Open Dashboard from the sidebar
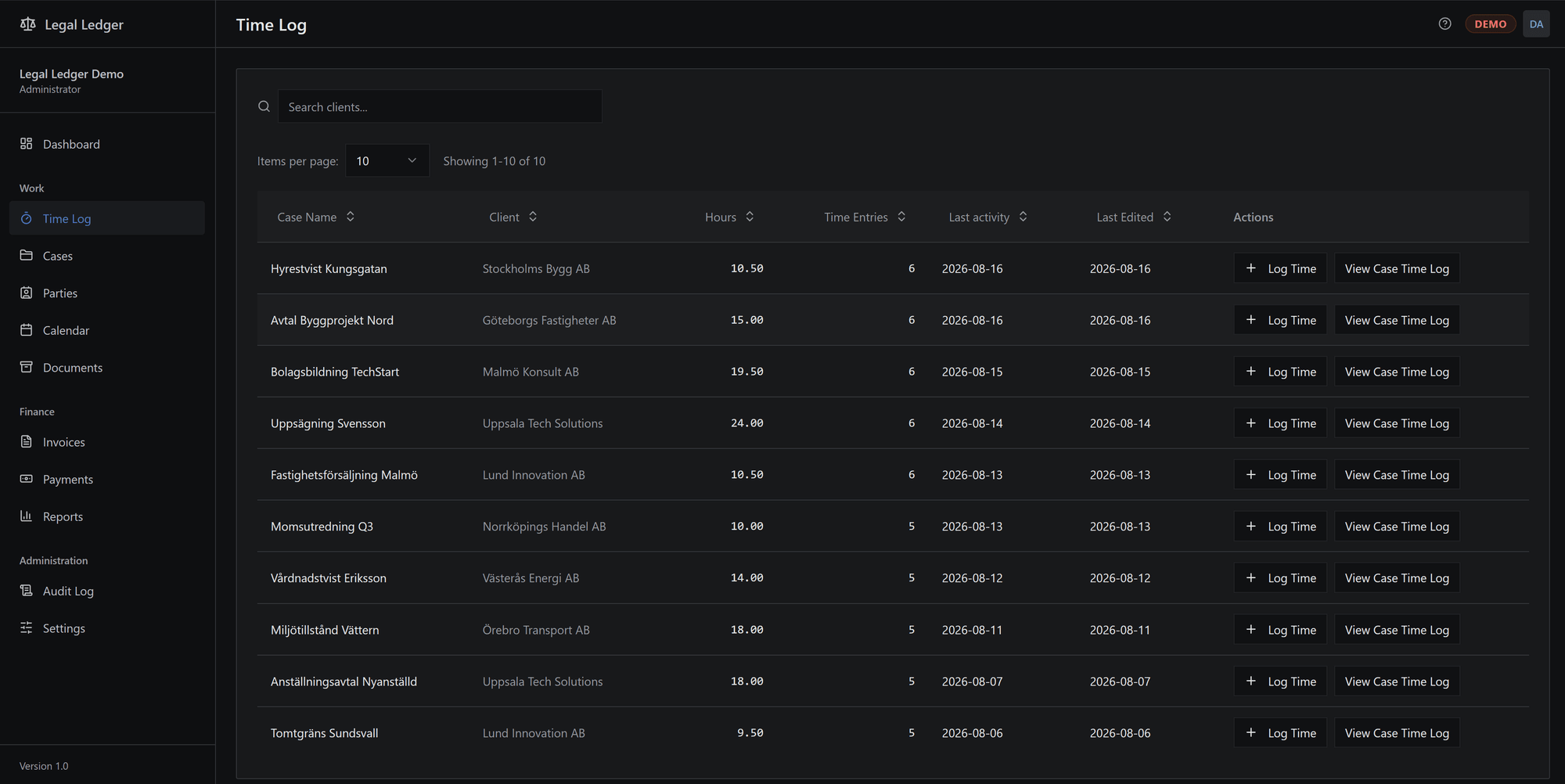 pos(107,144)
